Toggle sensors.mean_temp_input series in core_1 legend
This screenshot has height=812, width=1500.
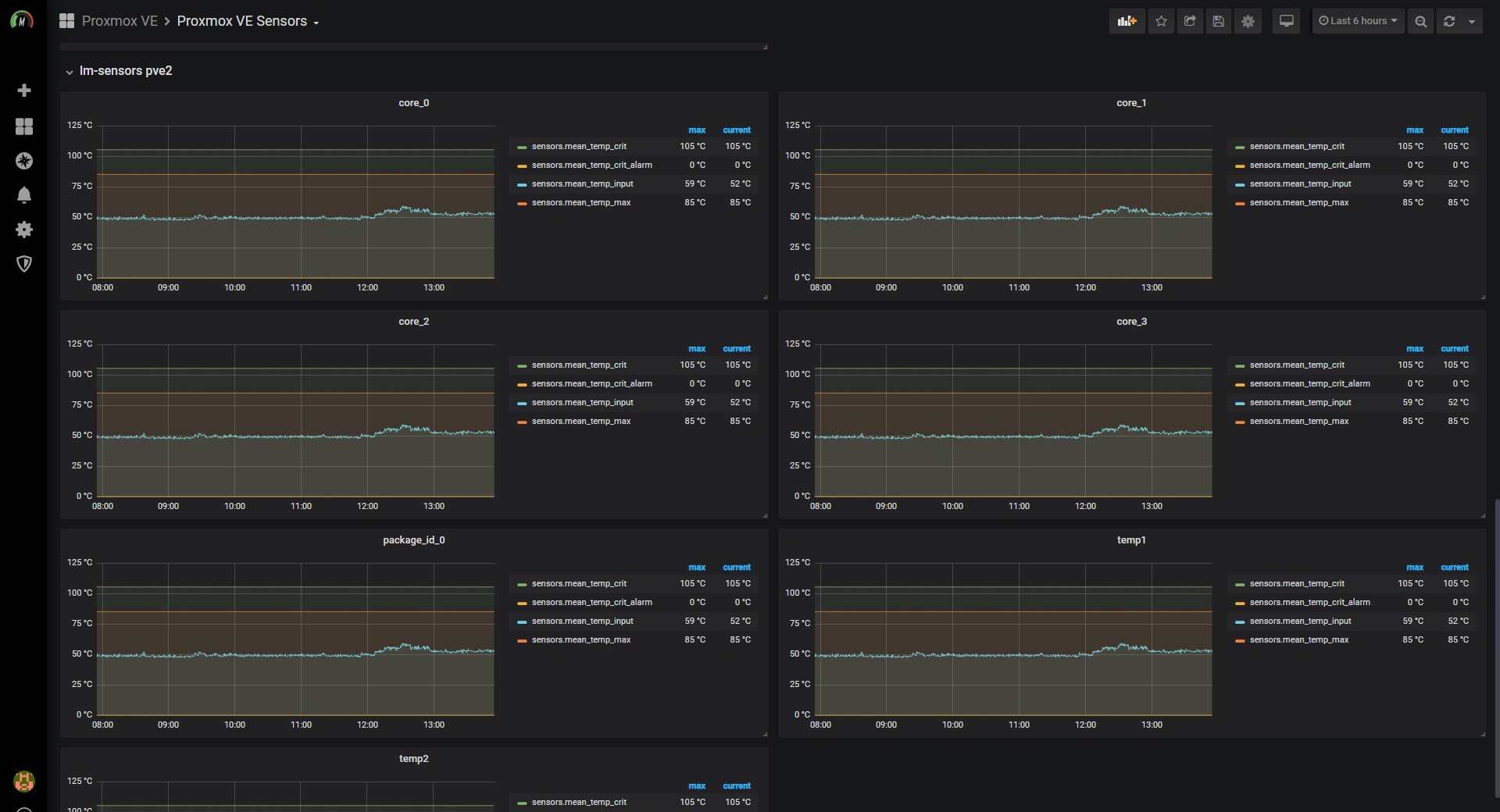pos(1300,184)
